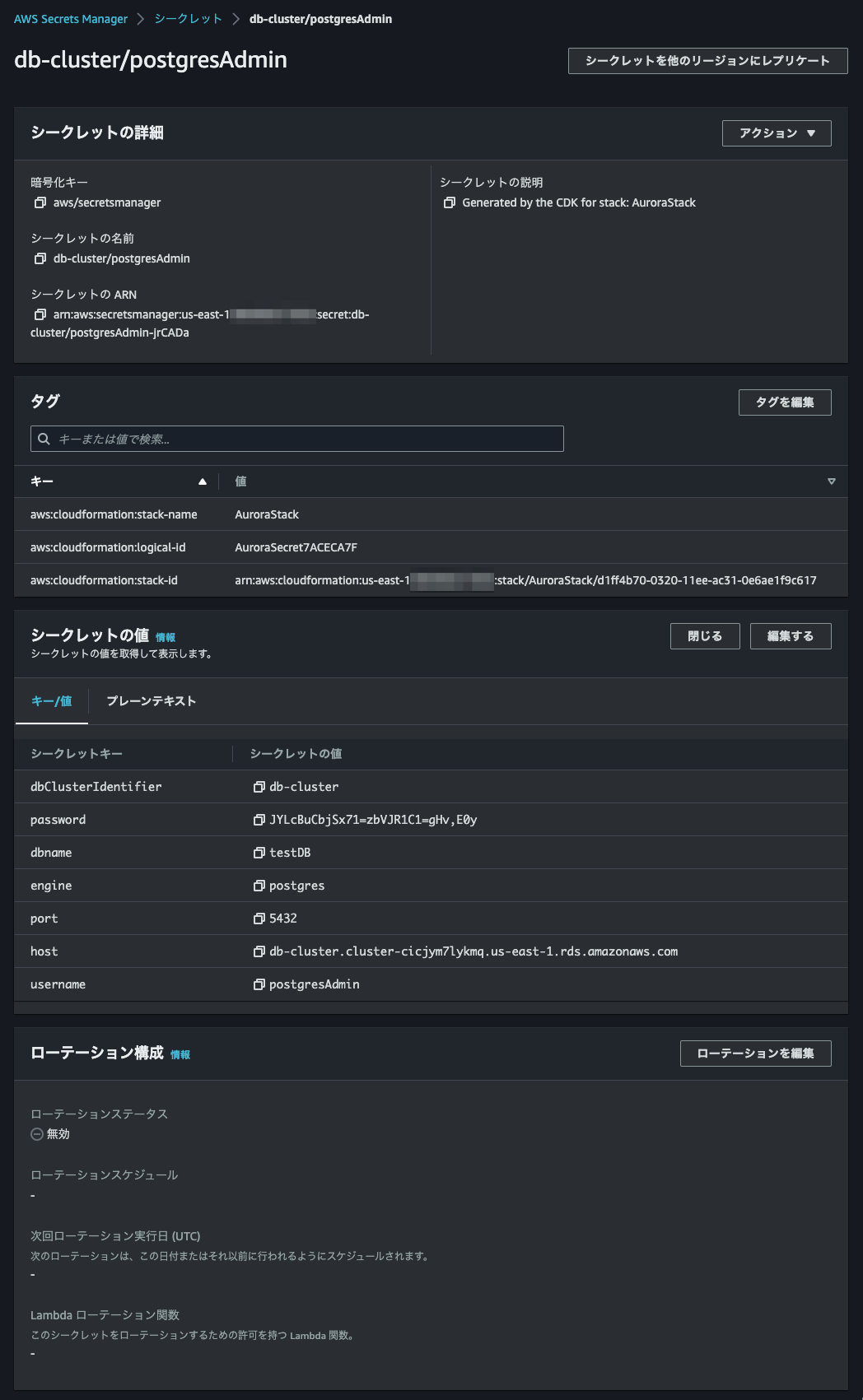Switch to the プレーンテキスト tab
The width and height of the screenshot is (863, 1400).
coord(152,700)
